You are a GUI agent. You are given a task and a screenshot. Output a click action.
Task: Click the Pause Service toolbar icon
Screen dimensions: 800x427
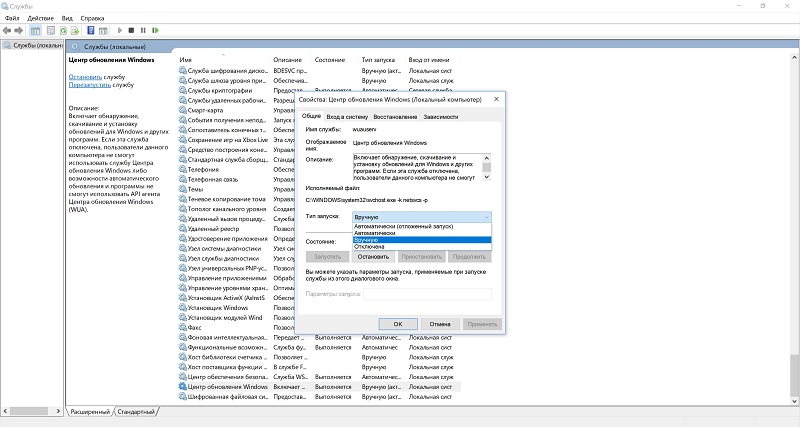(x=143, y=31)
